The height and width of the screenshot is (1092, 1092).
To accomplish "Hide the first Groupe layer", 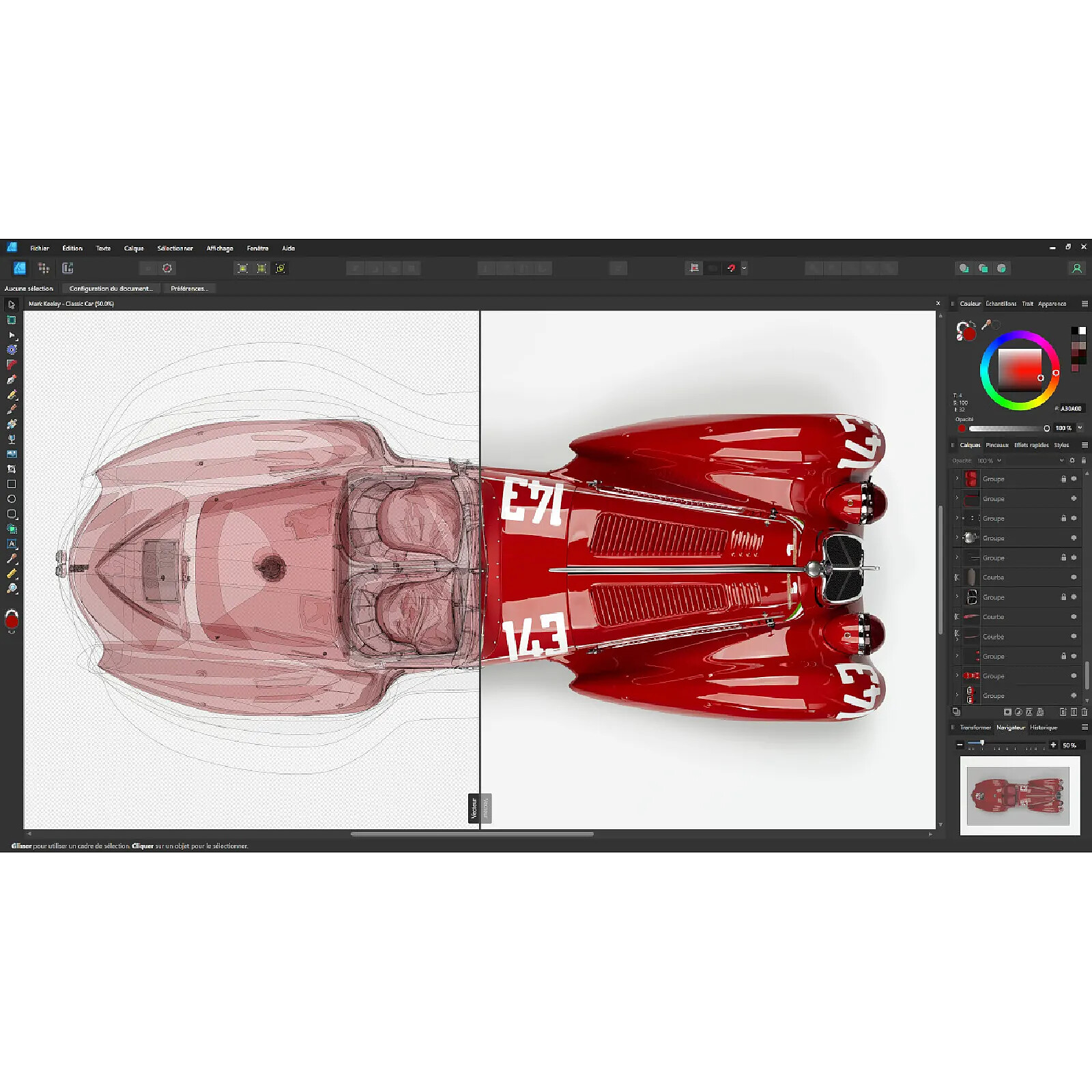I will (x=1074, y=479).
